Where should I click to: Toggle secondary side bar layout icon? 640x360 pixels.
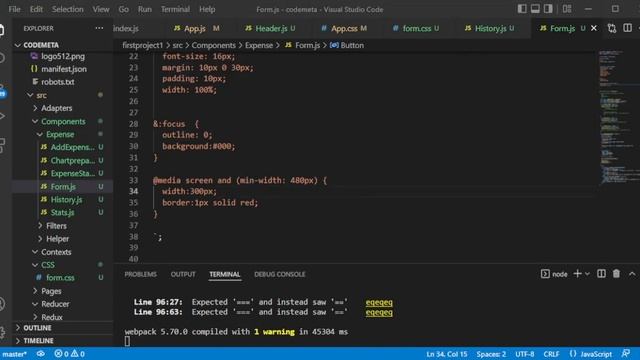[548, 9]
